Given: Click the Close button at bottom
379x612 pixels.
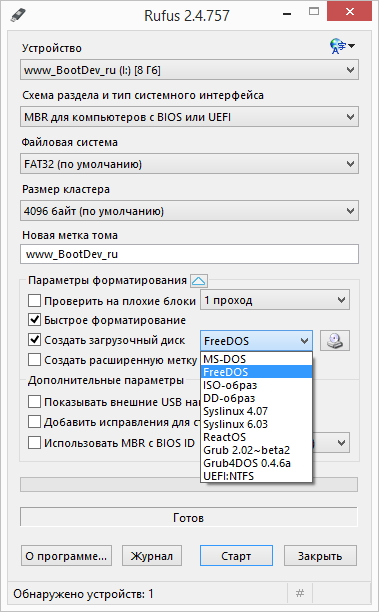Looking at the screenshot, I should point(320,555).
